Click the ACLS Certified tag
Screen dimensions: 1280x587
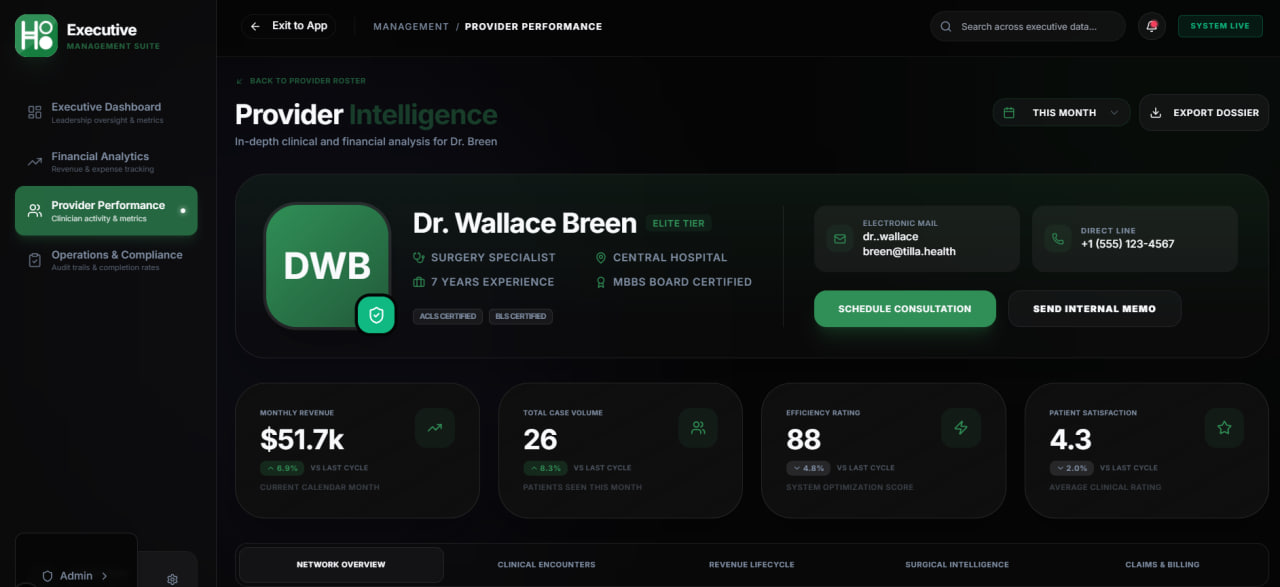(x=446, y=316)
